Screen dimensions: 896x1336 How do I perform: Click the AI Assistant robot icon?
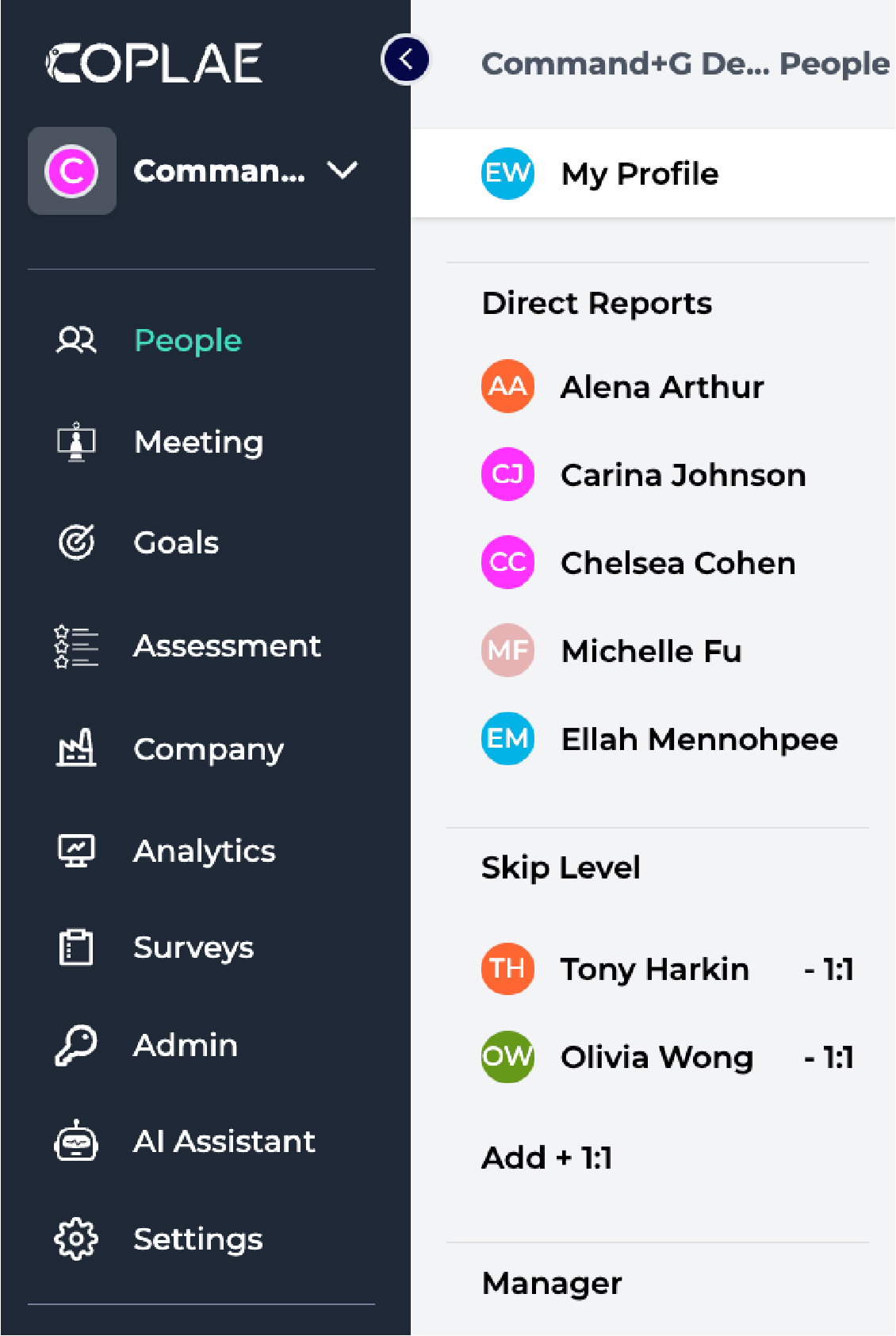click(76, 1142)
